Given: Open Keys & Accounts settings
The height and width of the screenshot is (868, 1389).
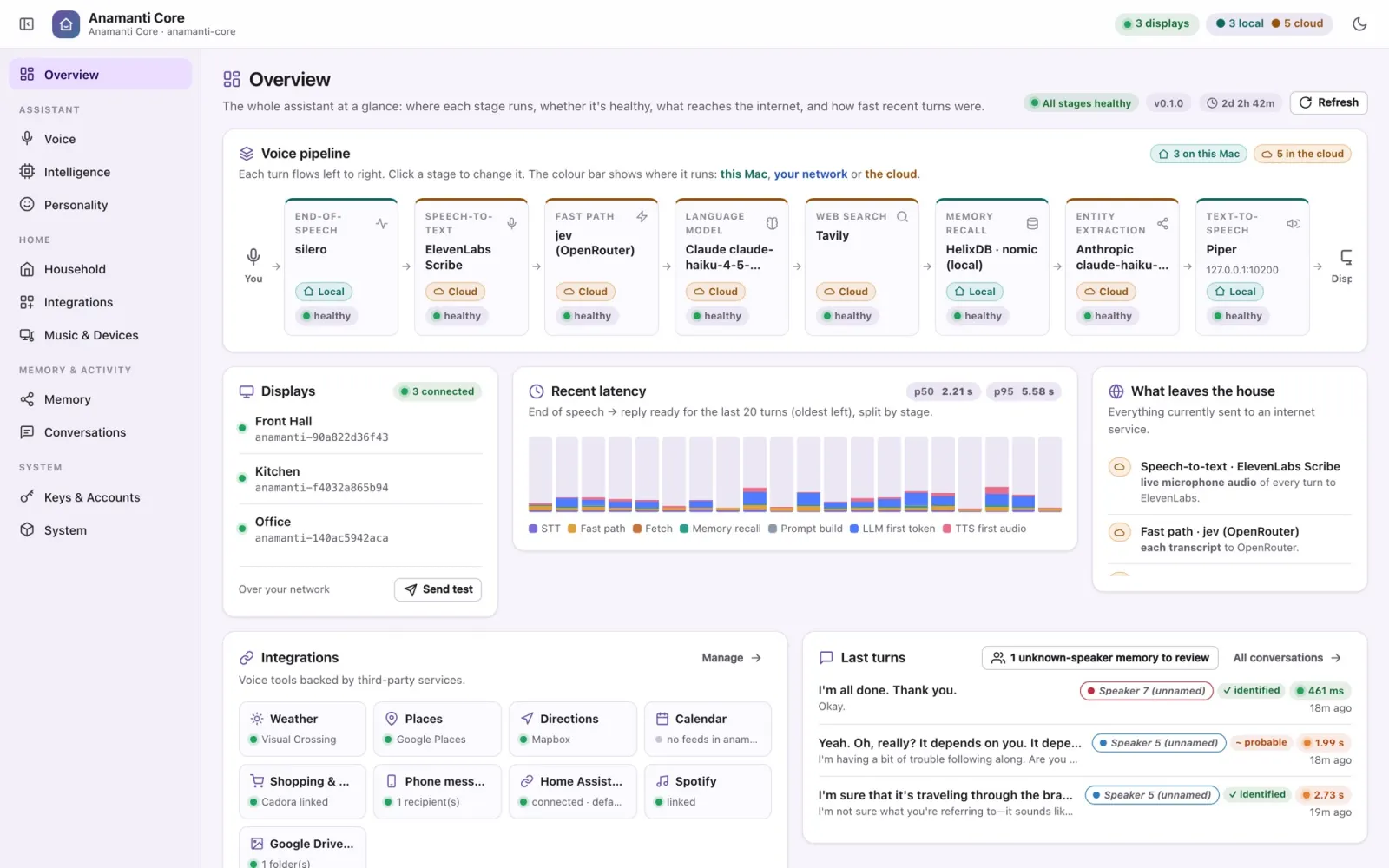Looking at the screenshot, I should pos(101,497).
